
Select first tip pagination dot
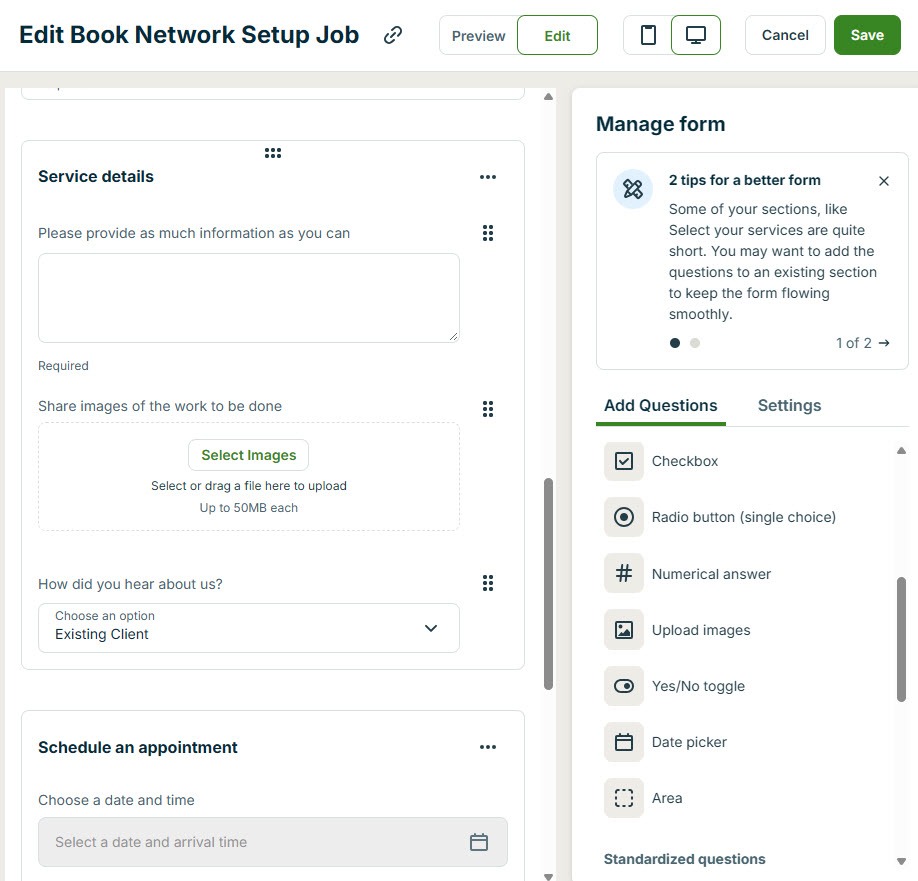tap(675, 343)
